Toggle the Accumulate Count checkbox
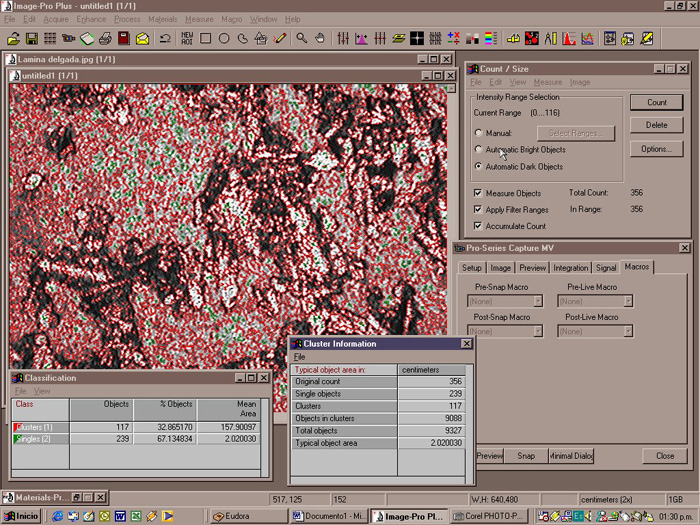 (478, 226)
